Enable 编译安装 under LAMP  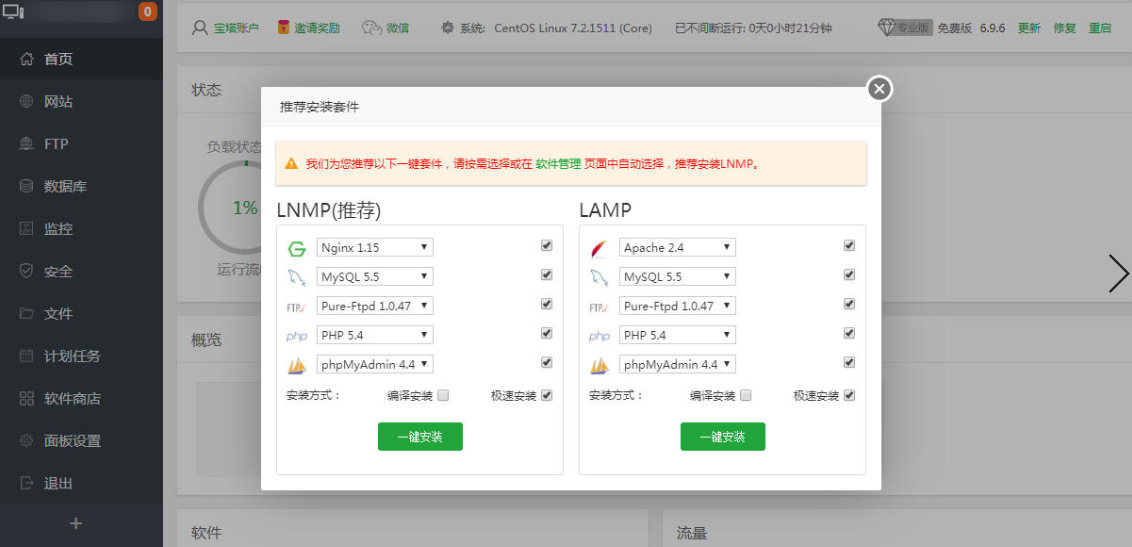point(746,395)
